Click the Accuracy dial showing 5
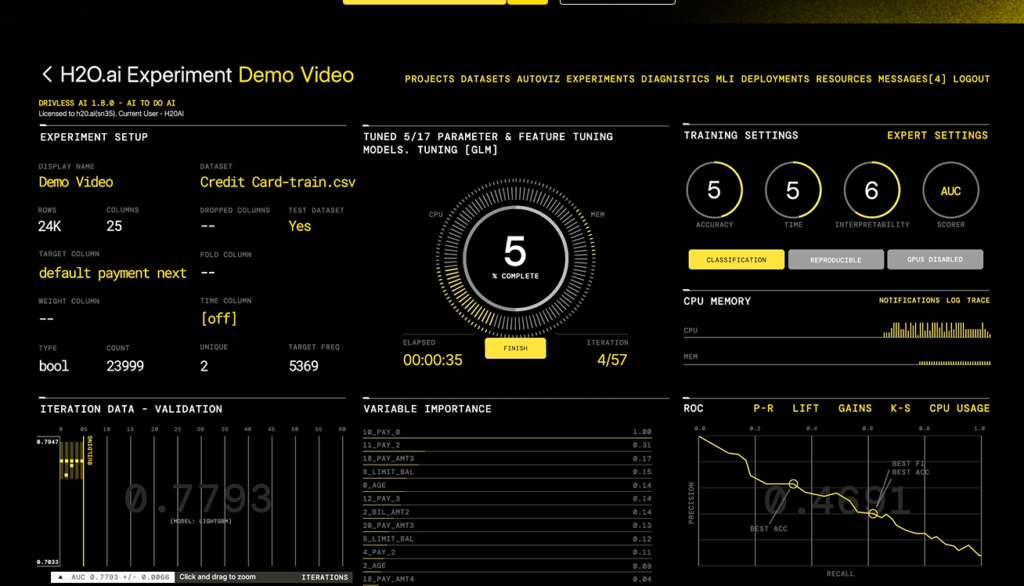This screenshot has height=586, width=1024. click(714, 190)
